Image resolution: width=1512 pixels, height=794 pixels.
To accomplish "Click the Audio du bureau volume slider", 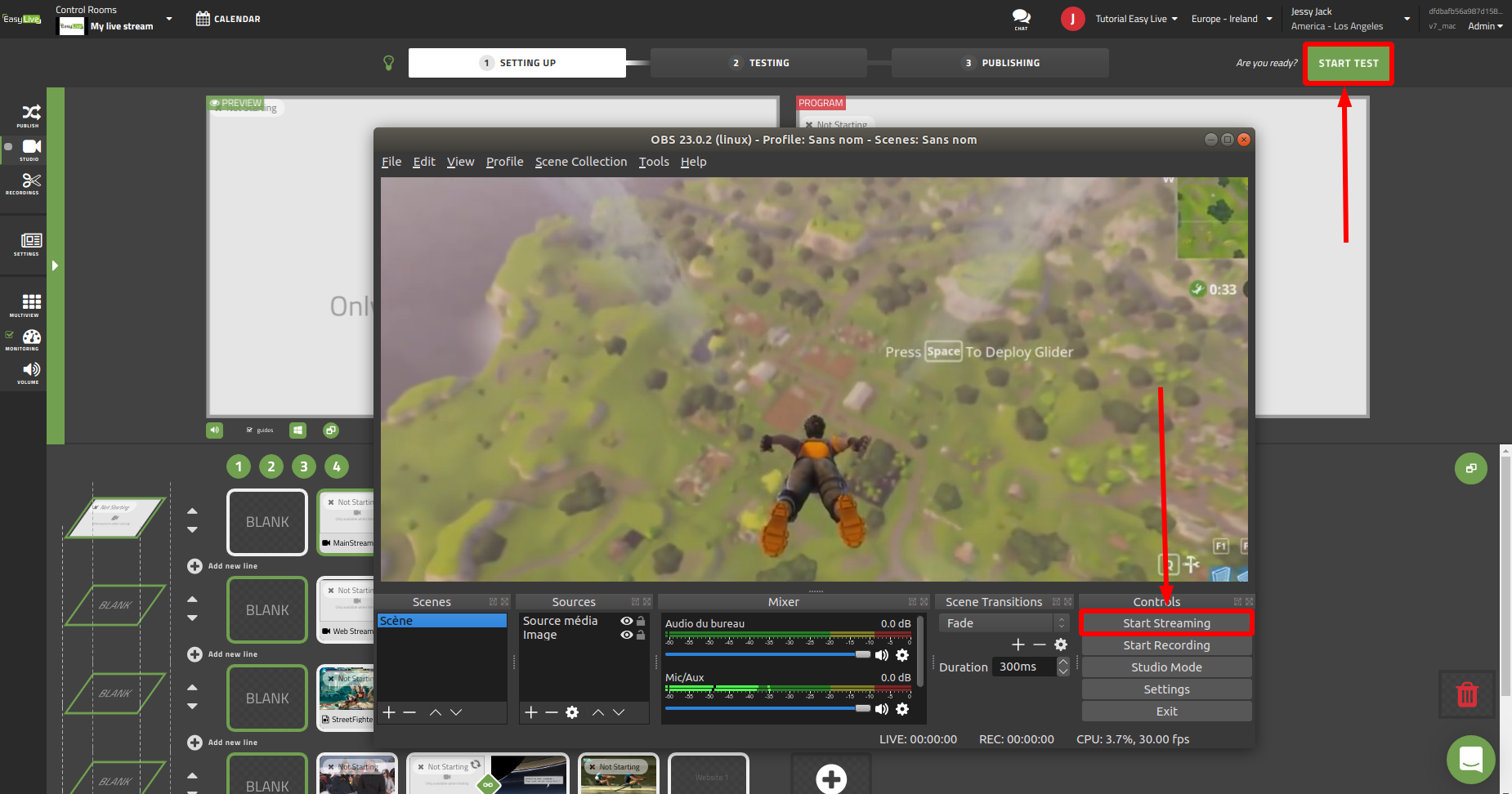I will click(768, 654).
